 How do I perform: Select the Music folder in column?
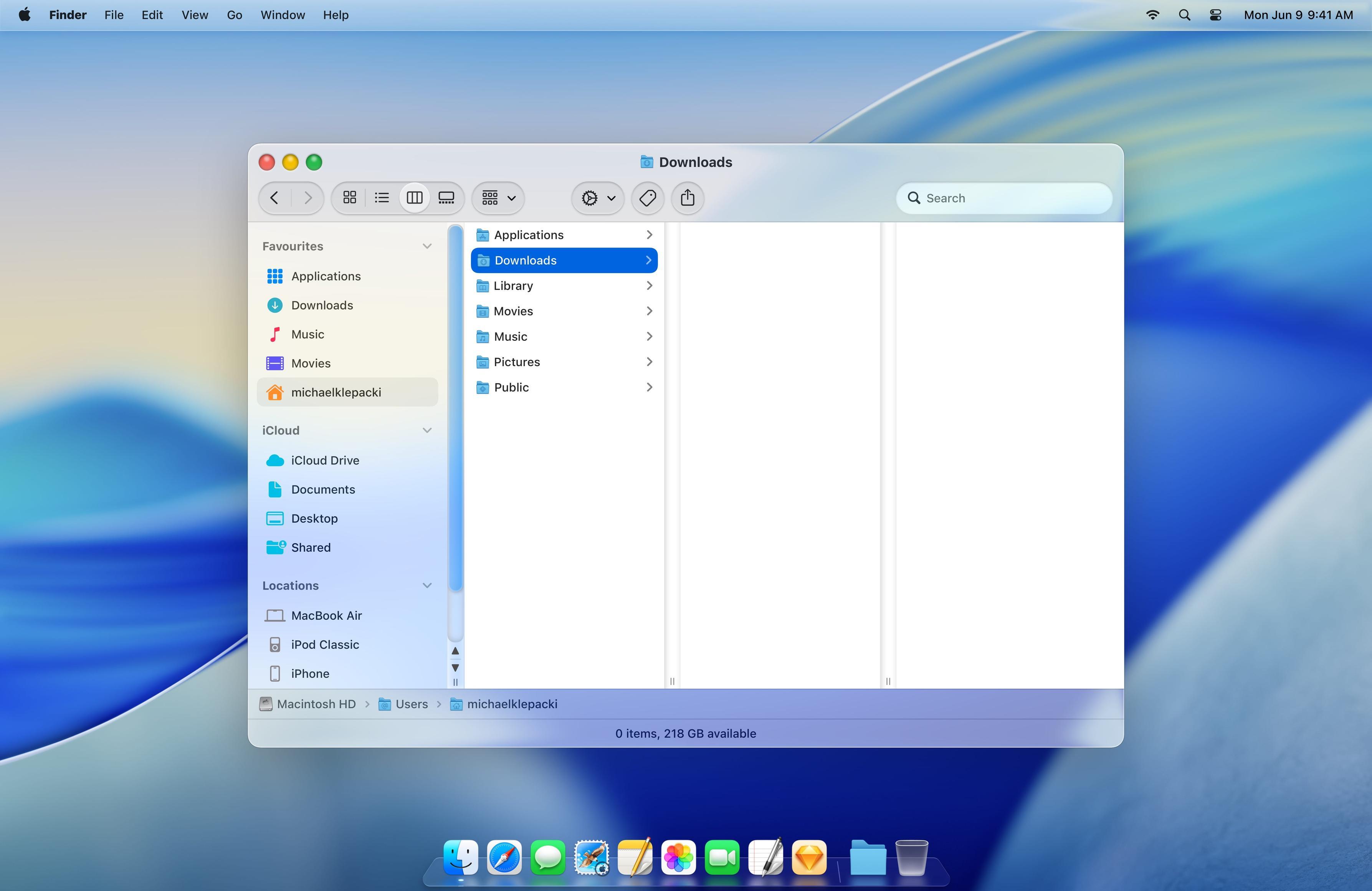[564, 336]
